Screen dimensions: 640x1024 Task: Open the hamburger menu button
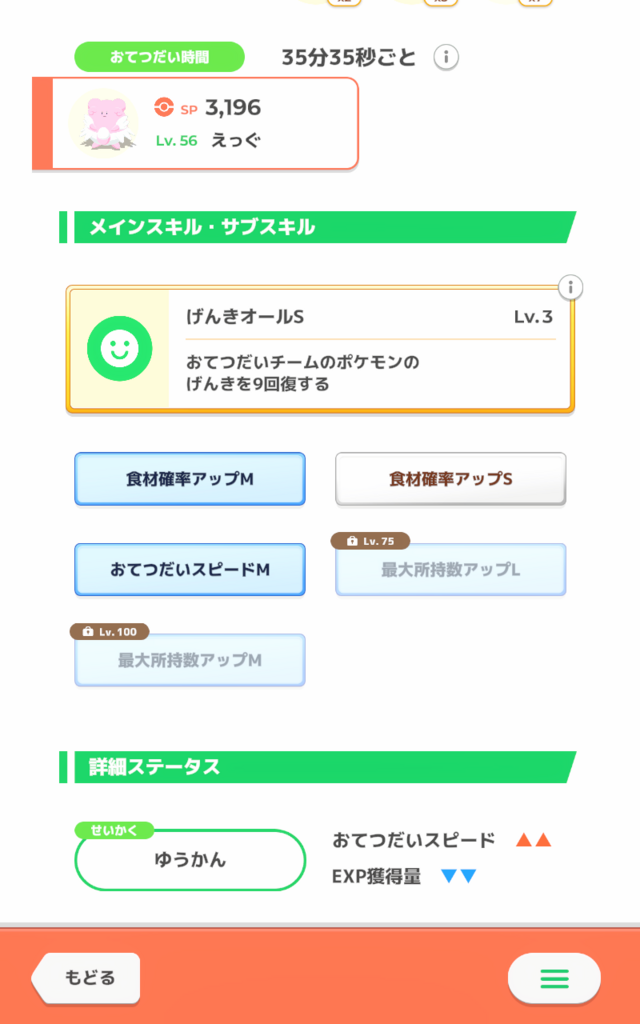554,978
